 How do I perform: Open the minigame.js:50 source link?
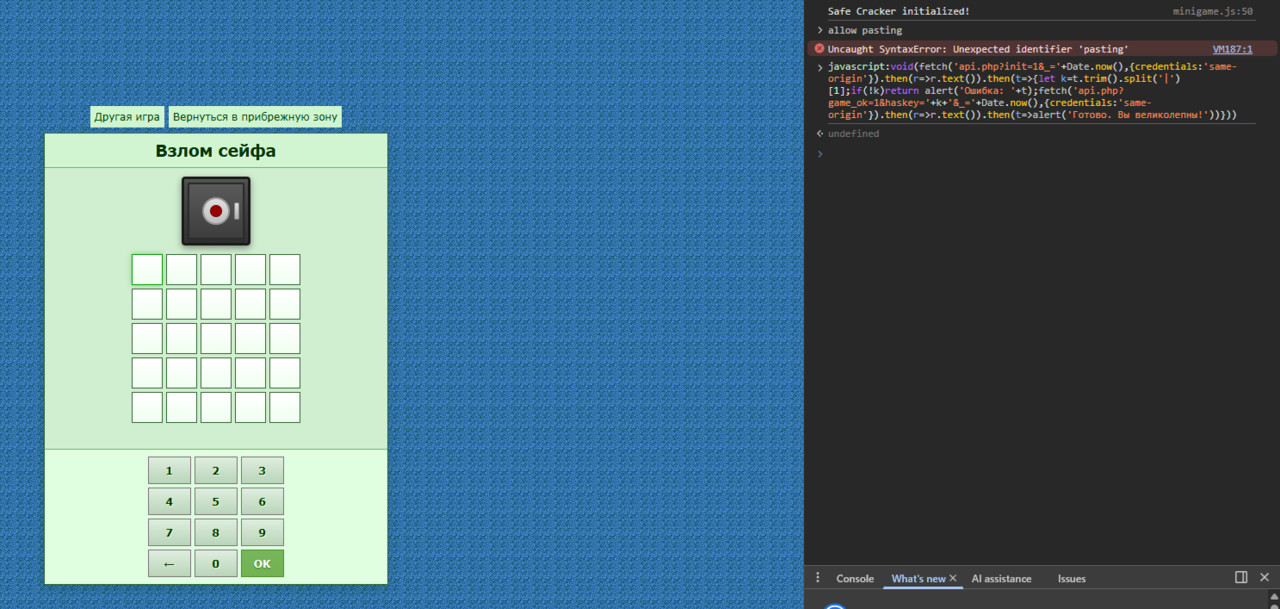click(x=1213, y=11)
